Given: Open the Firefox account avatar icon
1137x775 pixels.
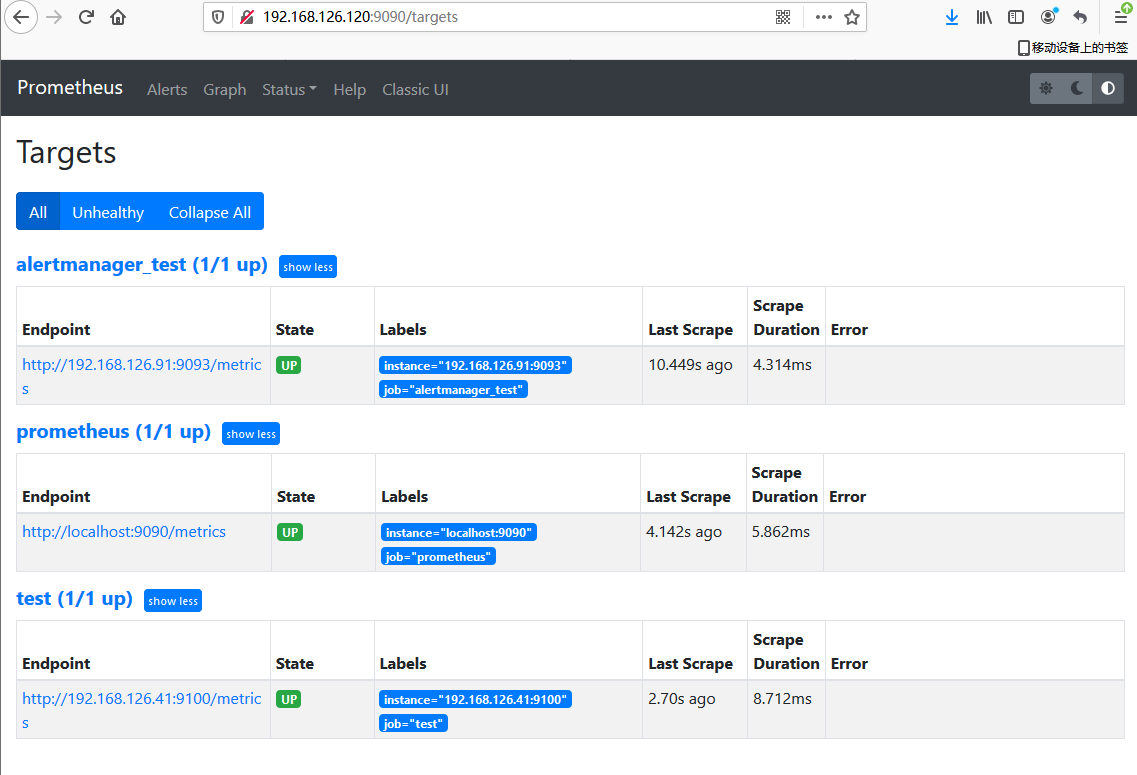Looking at the screenshot, I should coord(1049,16).
